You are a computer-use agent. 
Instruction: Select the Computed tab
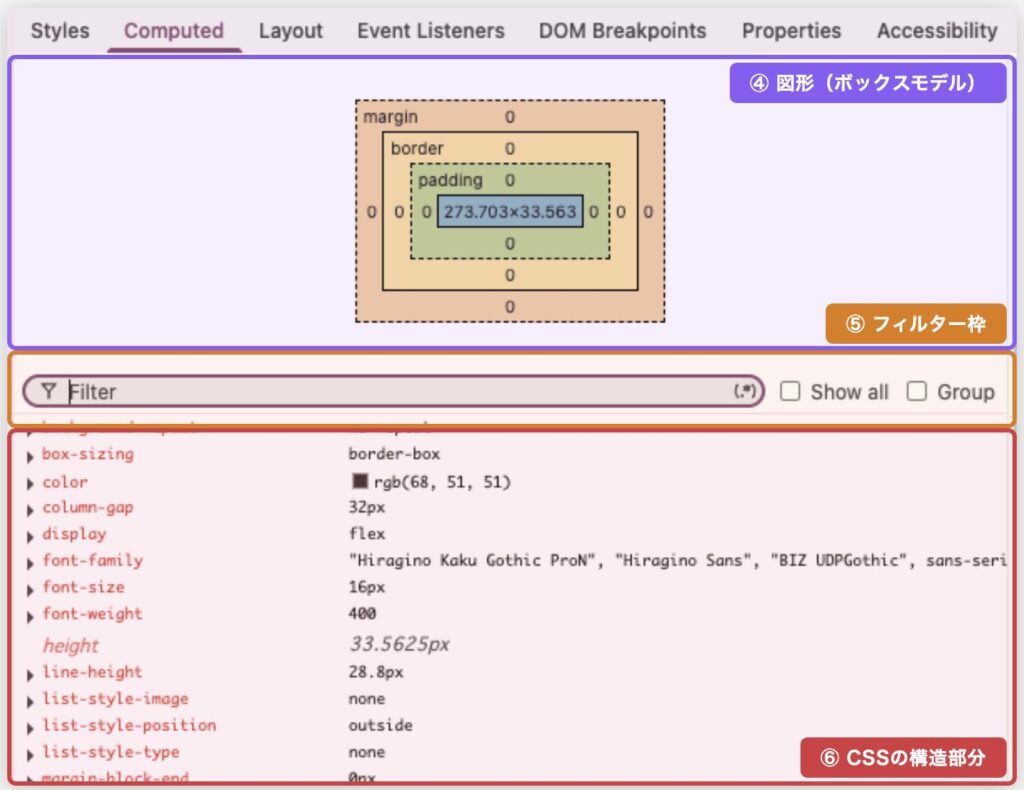(174, 31)
